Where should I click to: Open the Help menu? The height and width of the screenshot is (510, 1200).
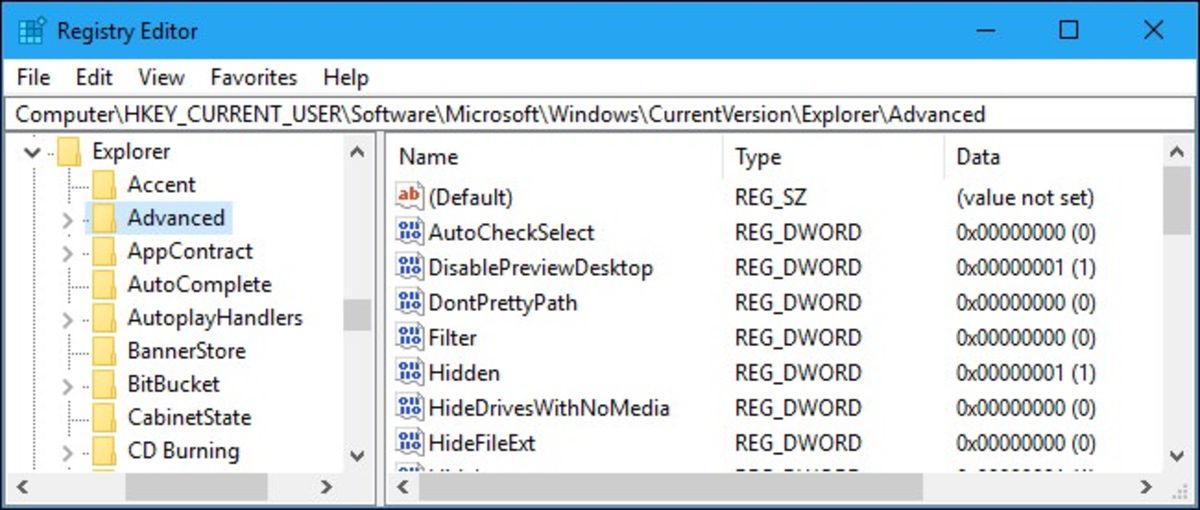346,77
